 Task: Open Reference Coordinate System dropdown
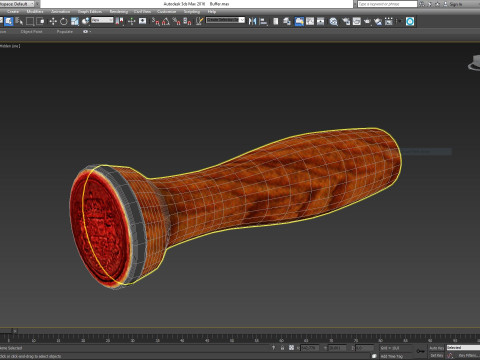(102, 20)
